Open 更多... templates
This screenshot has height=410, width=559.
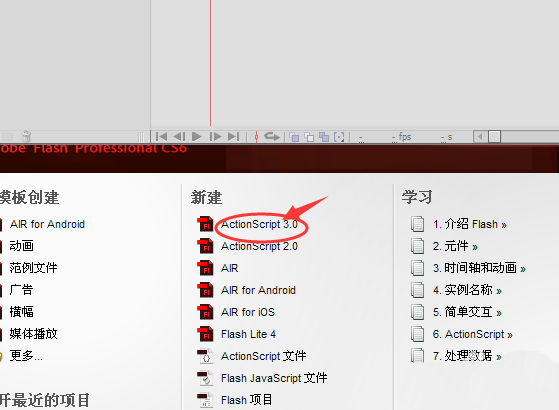tap(26, 355)
